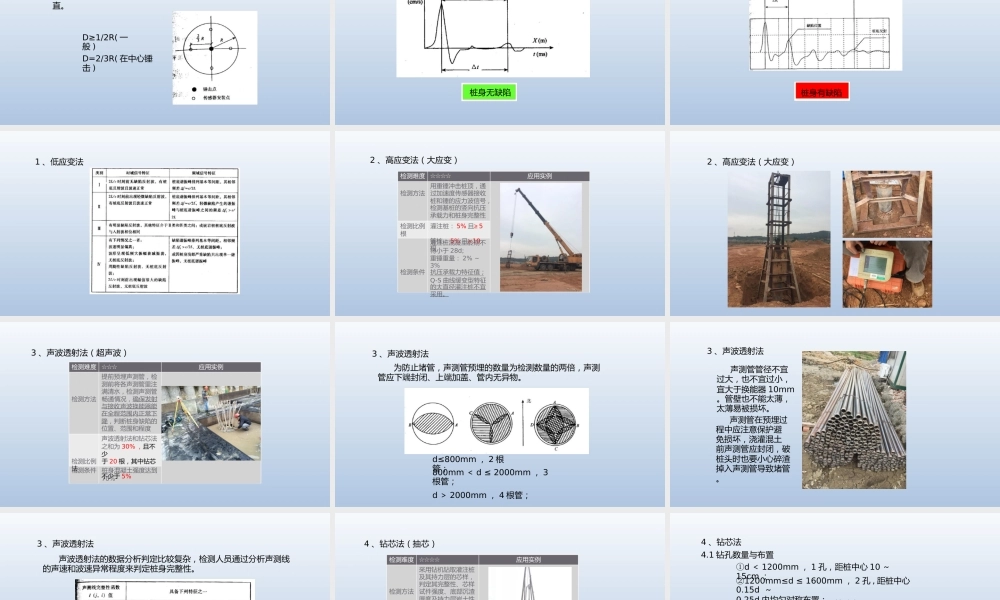
Task: Select the 1、低应变法 slide title
Action: tap(59, 161)
